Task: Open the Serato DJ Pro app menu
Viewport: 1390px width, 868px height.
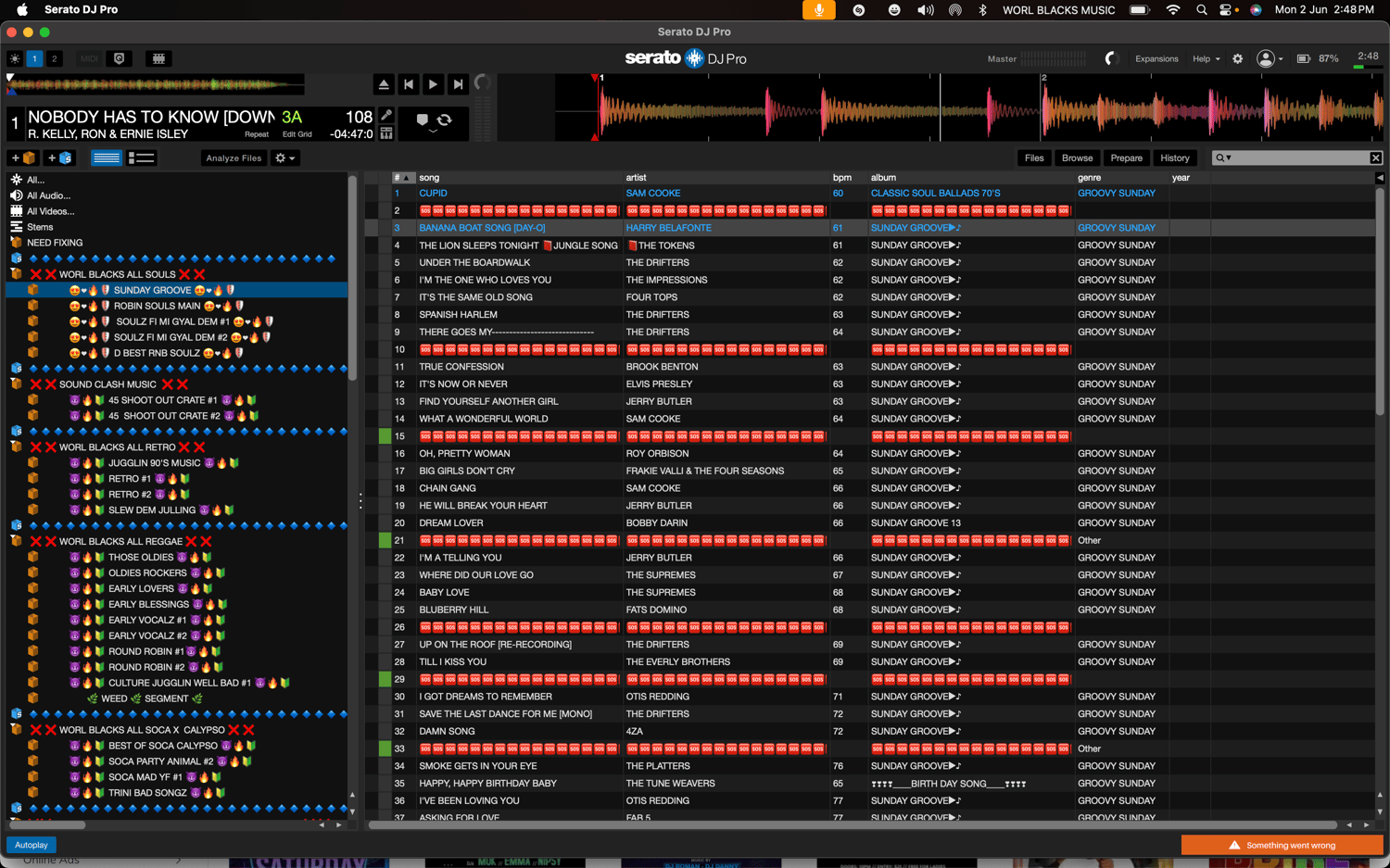Action: pyautogui.click(x=82, y=9)
